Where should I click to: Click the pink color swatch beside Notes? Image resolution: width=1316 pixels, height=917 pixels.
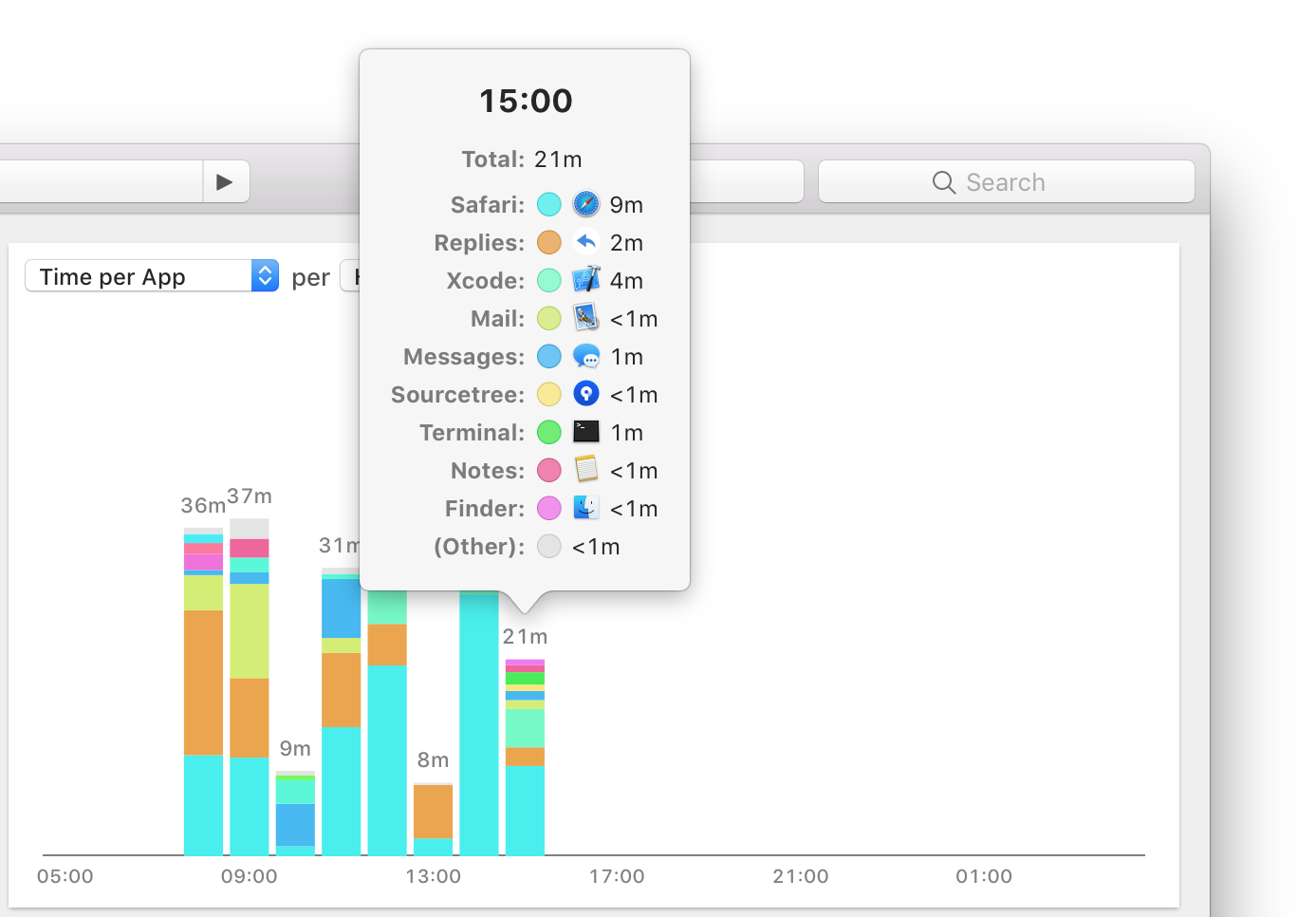548,470
